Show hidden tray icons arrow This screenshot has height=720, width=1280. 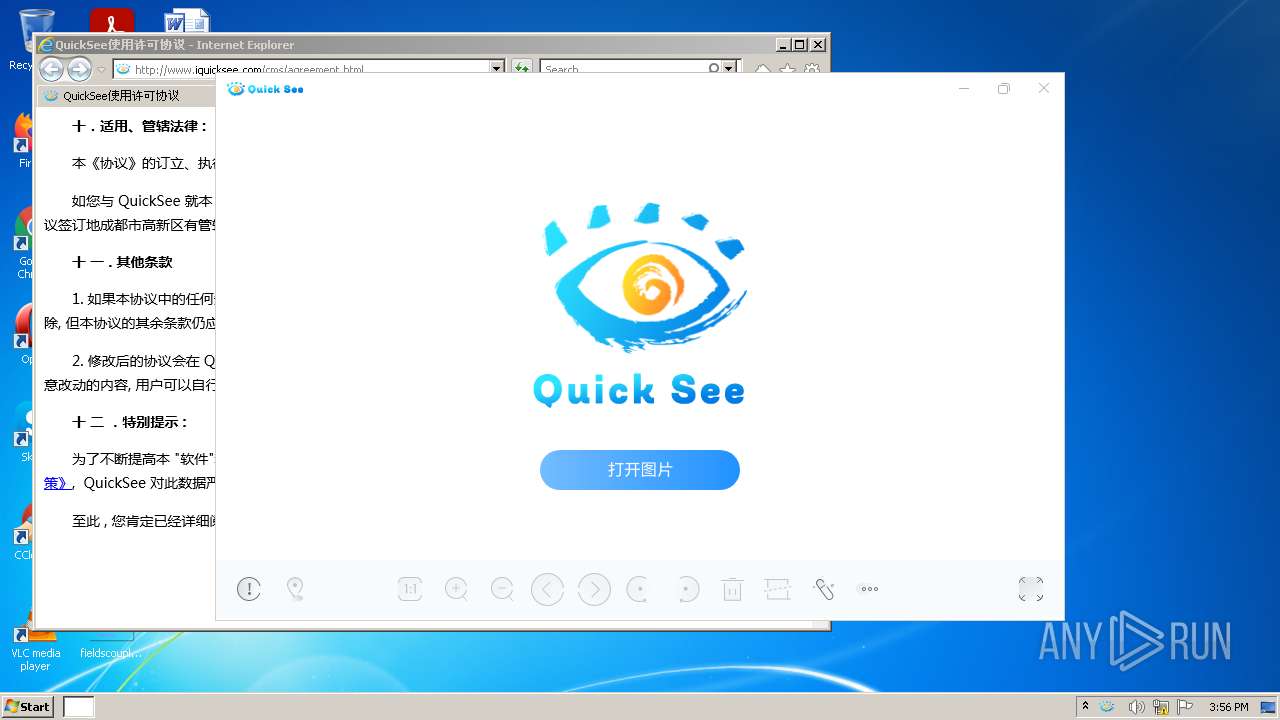(x=1085, y=706)
